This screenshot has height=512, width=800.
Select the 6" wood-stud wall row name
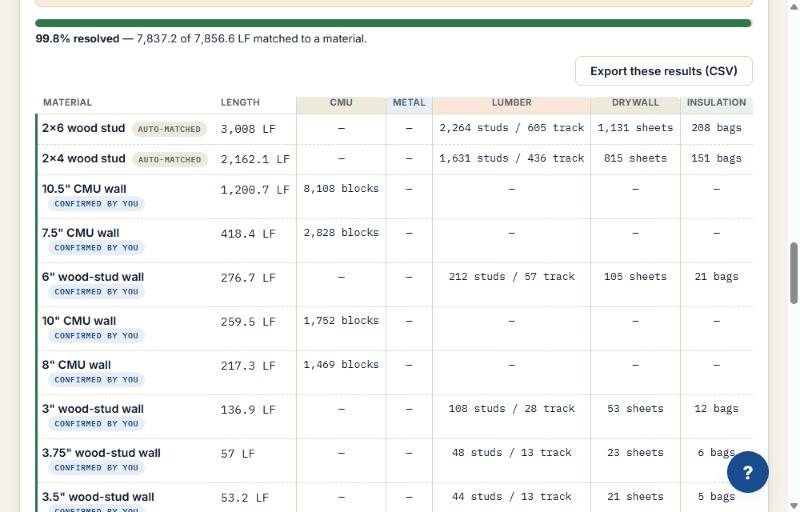coord(93,277)
